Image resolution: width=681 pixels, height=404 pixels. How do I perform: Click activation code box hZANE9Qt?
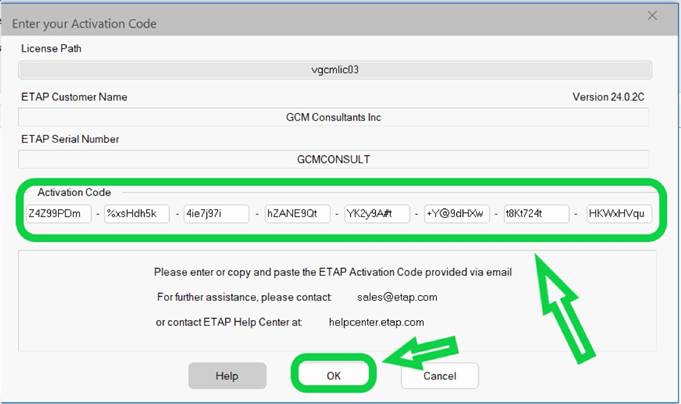coord(297,214)
